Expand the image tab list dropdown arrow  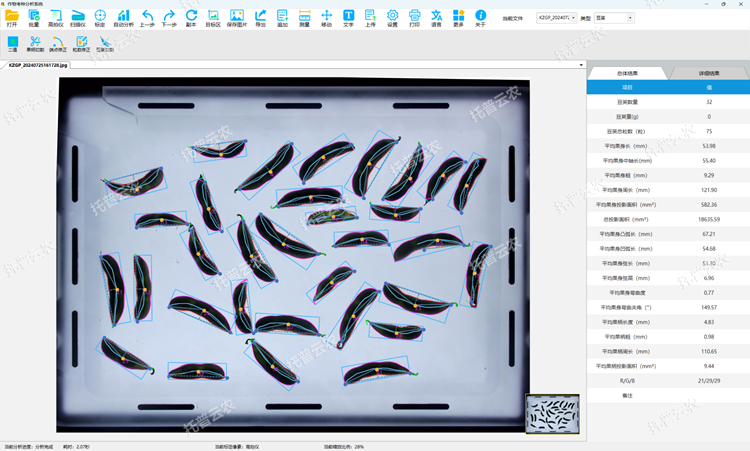click(581, 65)
